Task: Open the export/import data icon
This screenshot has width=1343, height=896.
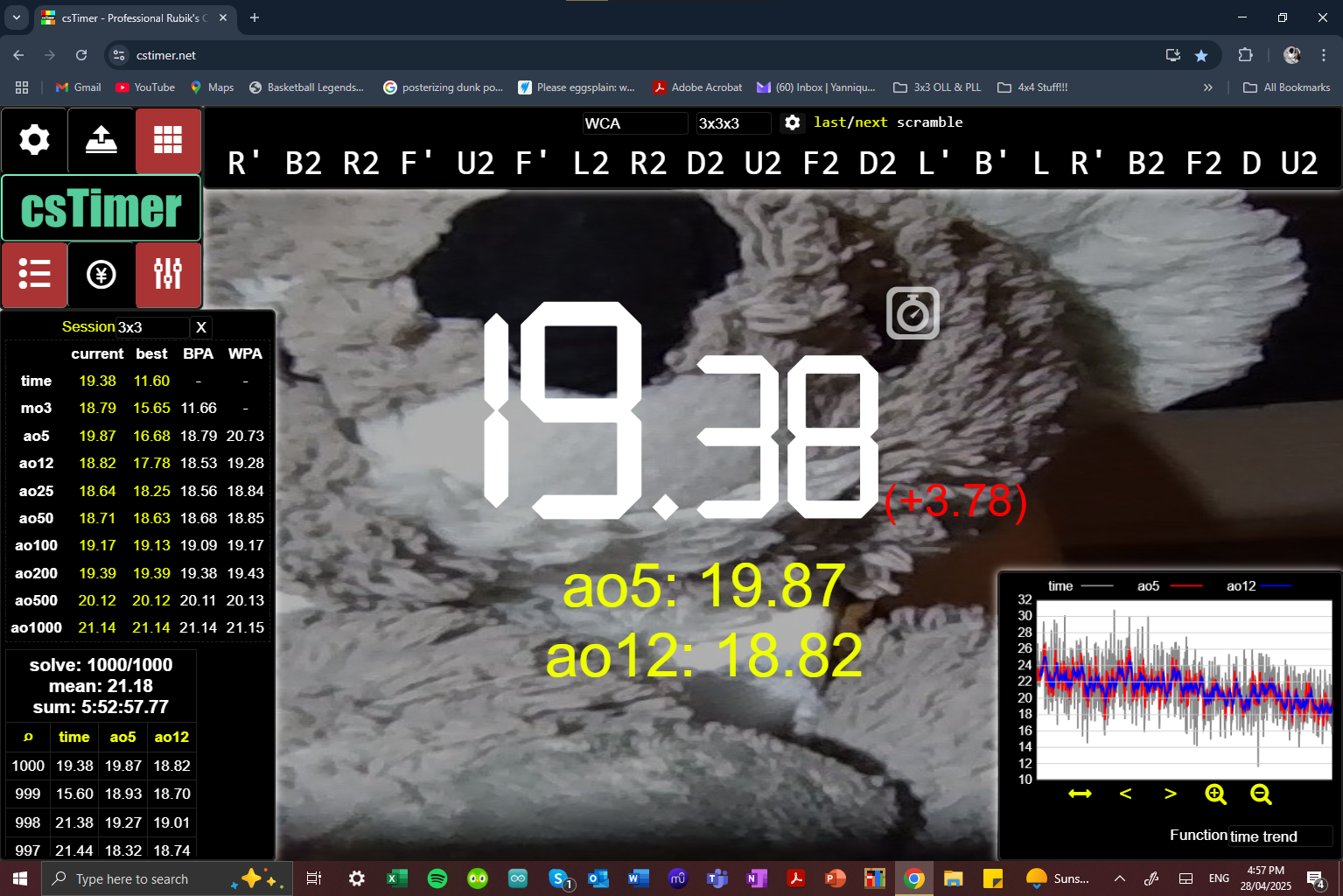Action: pyautogui.click(x=101, y=140)
